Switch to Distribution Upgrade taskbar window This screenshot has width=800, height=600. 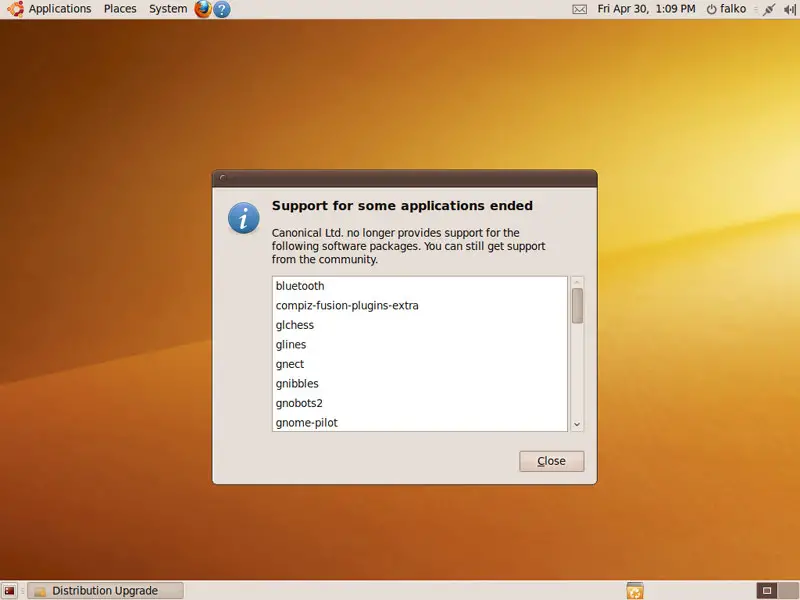(106, 591)
